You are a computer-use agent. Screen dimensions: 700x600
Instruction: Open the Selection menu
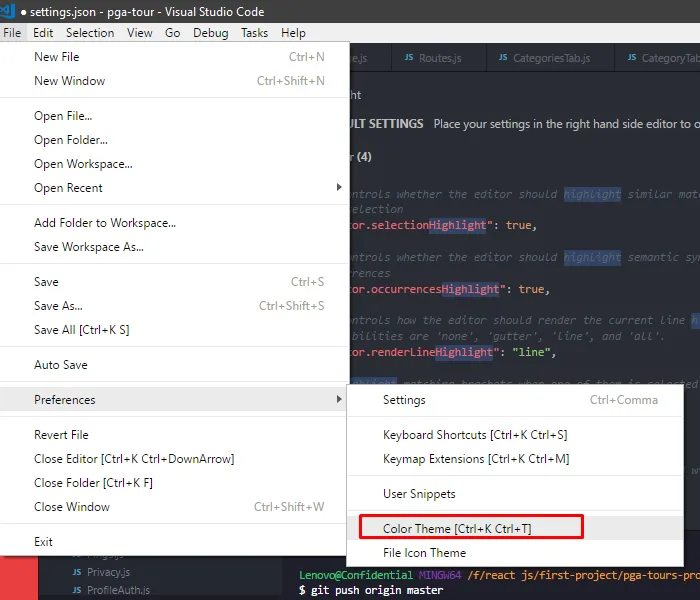point(90,33)
